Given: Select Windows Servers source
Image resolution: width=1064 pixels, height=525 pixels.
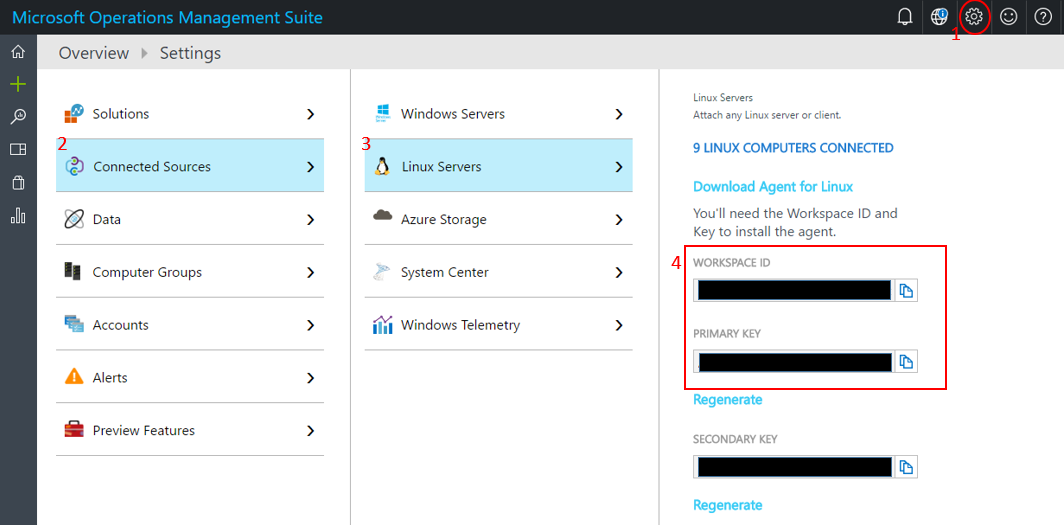Looking at the screenshot, I should [499, 113].
